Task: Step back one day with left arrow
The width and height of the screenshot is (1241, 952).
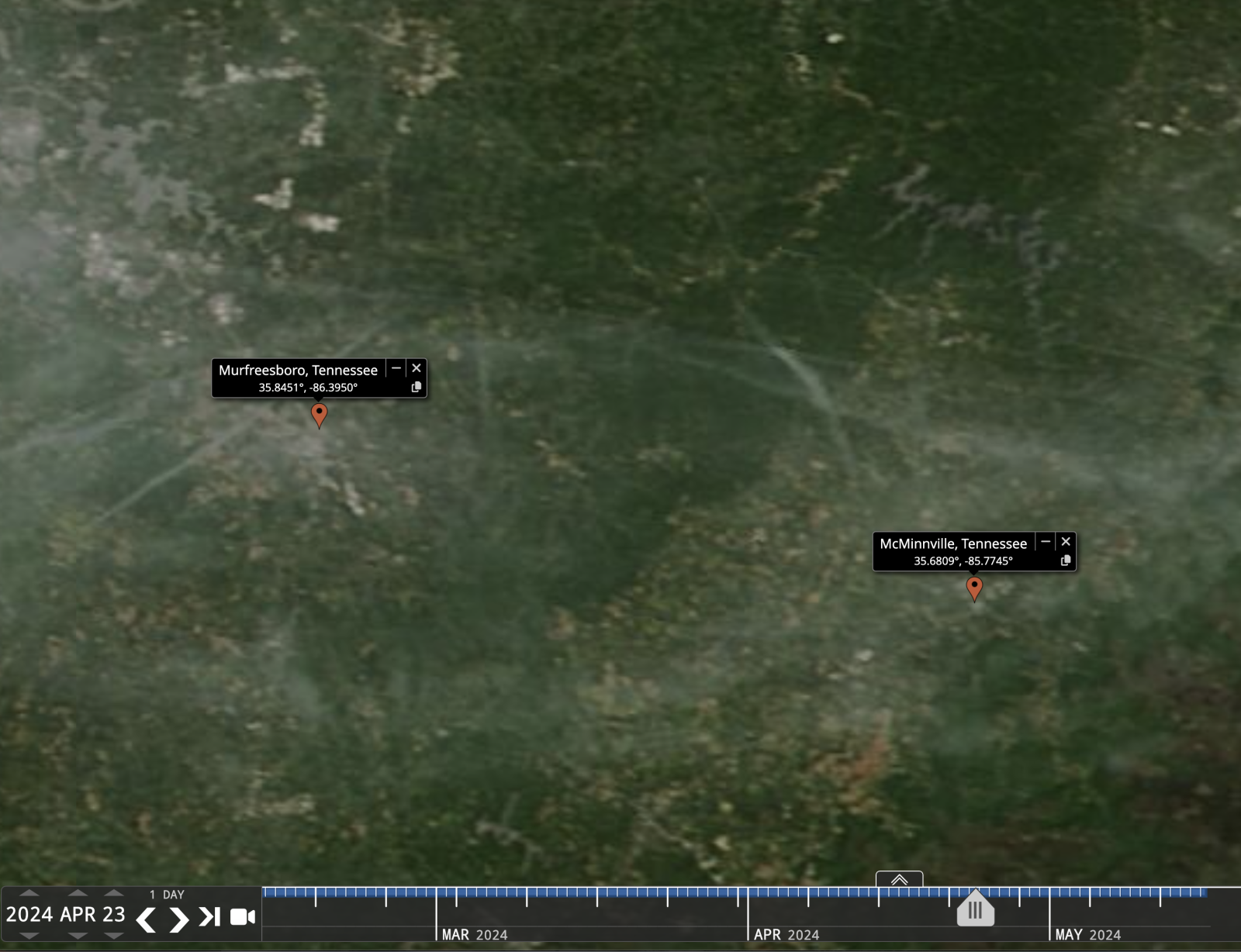Action: 146,919
